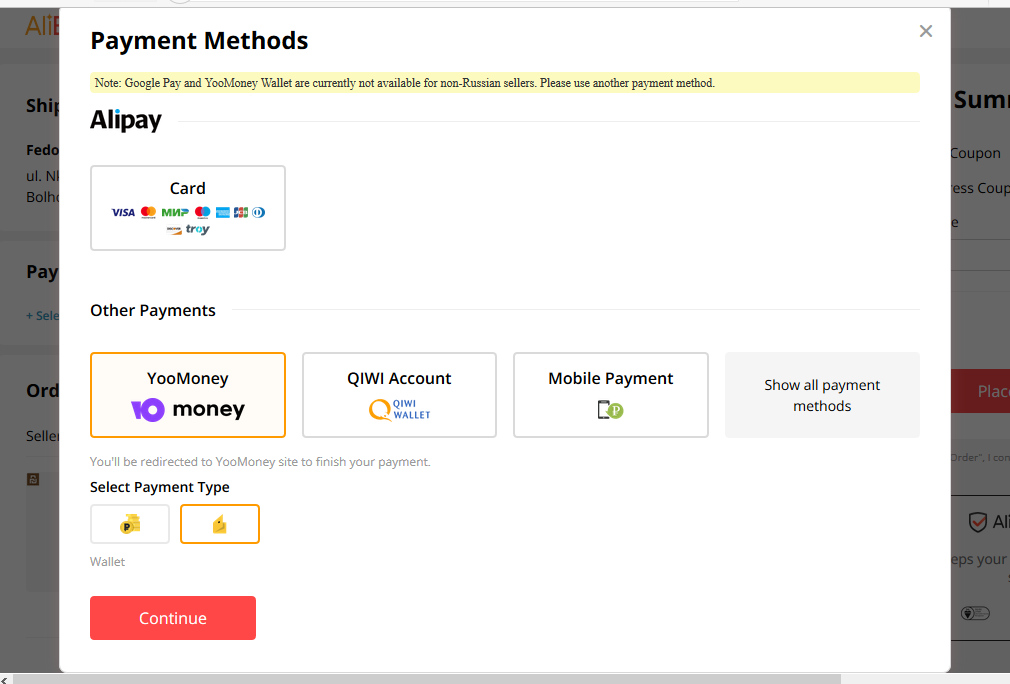Click the Mobile Payment phone icon

(x=611, y=410)
